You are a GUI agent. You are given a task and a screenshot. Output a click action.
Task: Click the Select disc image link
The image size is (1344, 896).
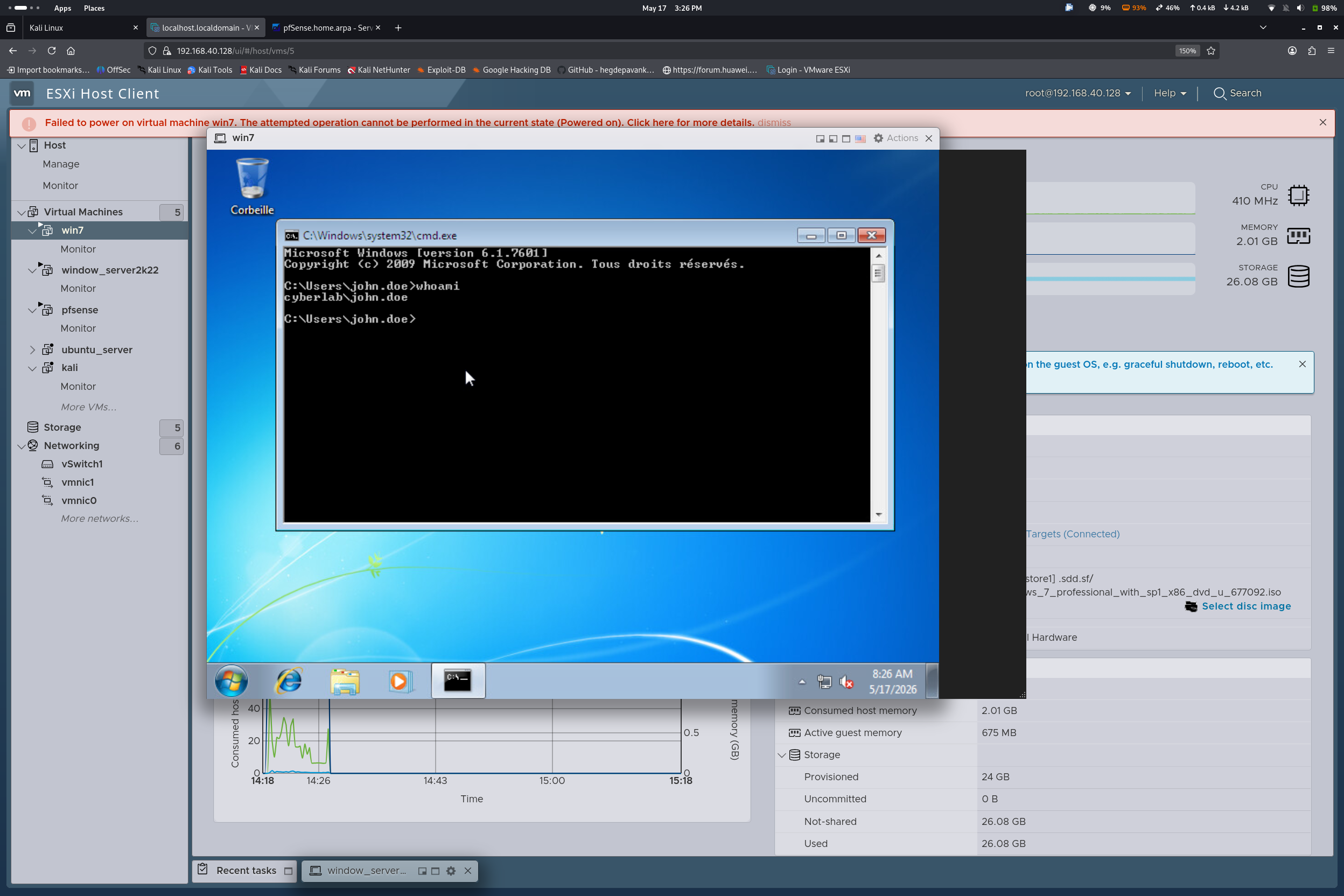pyautogui.click(x=1245, y=606)
